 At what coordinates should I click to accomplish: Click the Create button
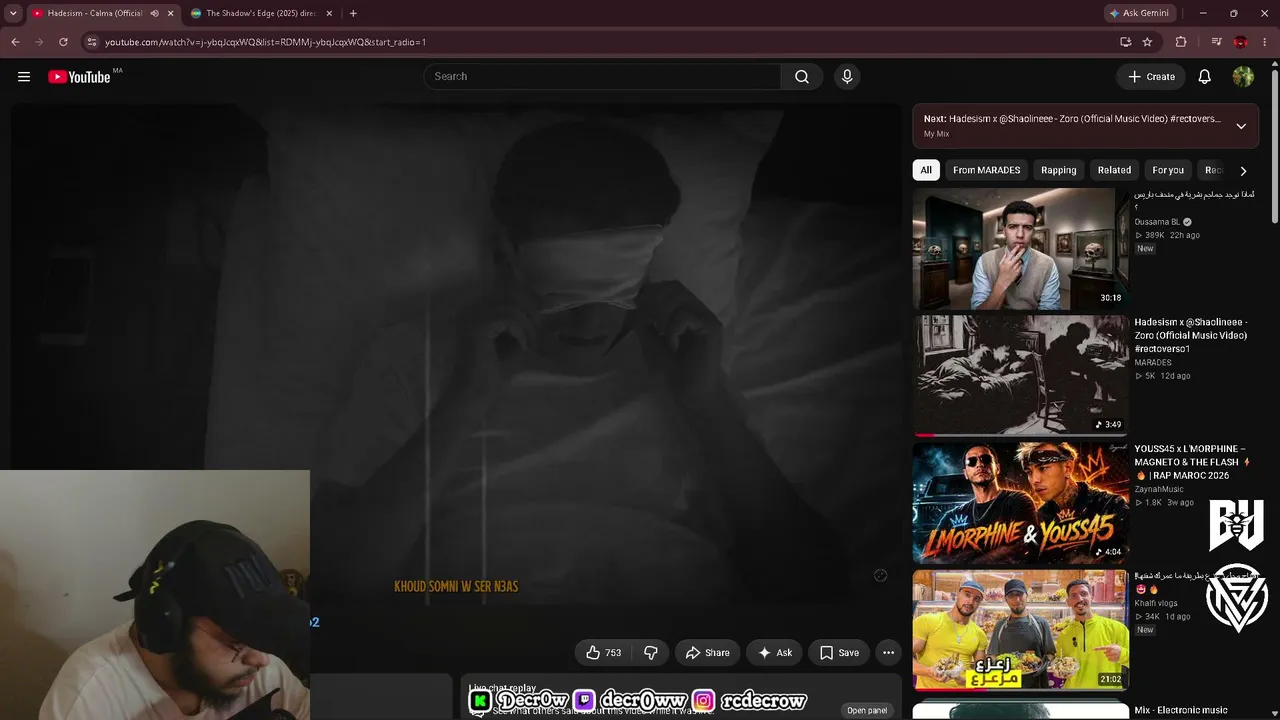tap(1151, 77)
